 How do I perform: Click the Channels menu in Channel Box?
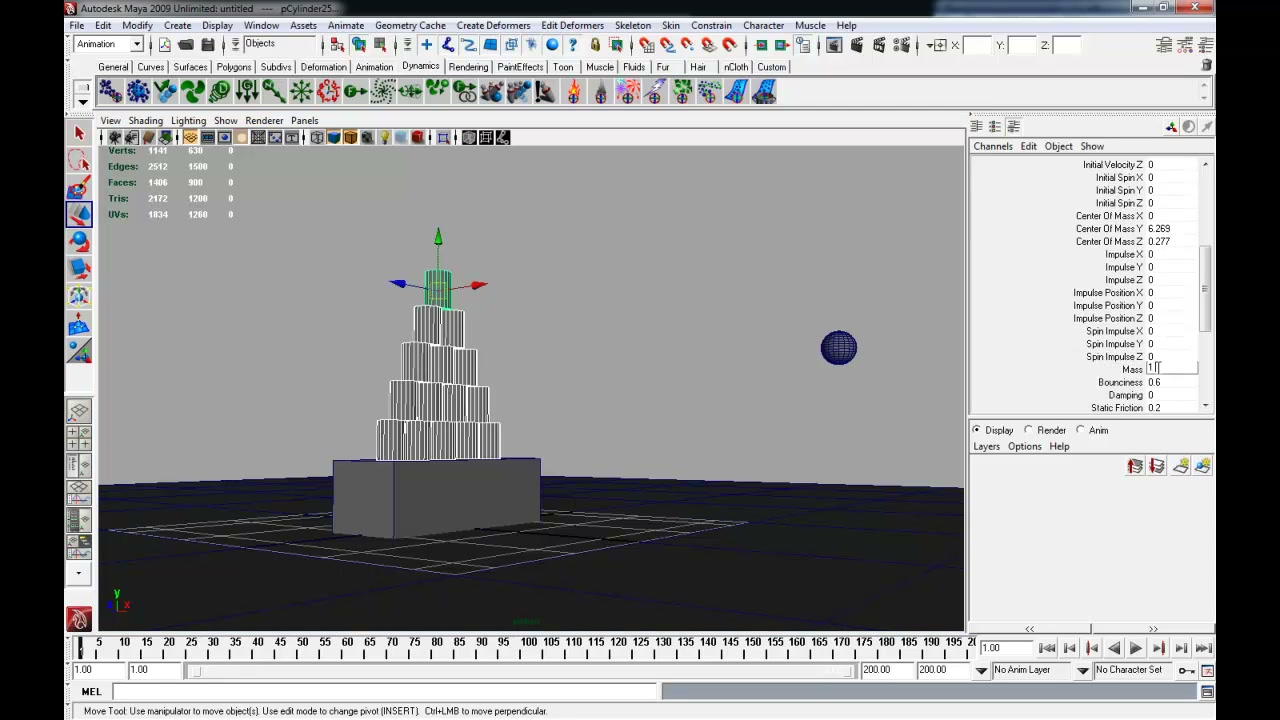point(993,146)
